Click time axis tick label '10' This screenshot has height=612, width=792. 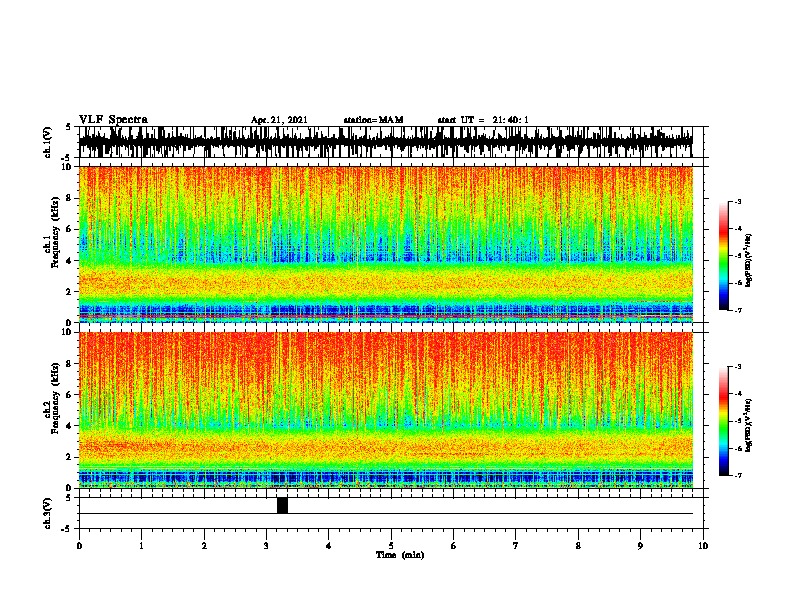tap(703, 546)
